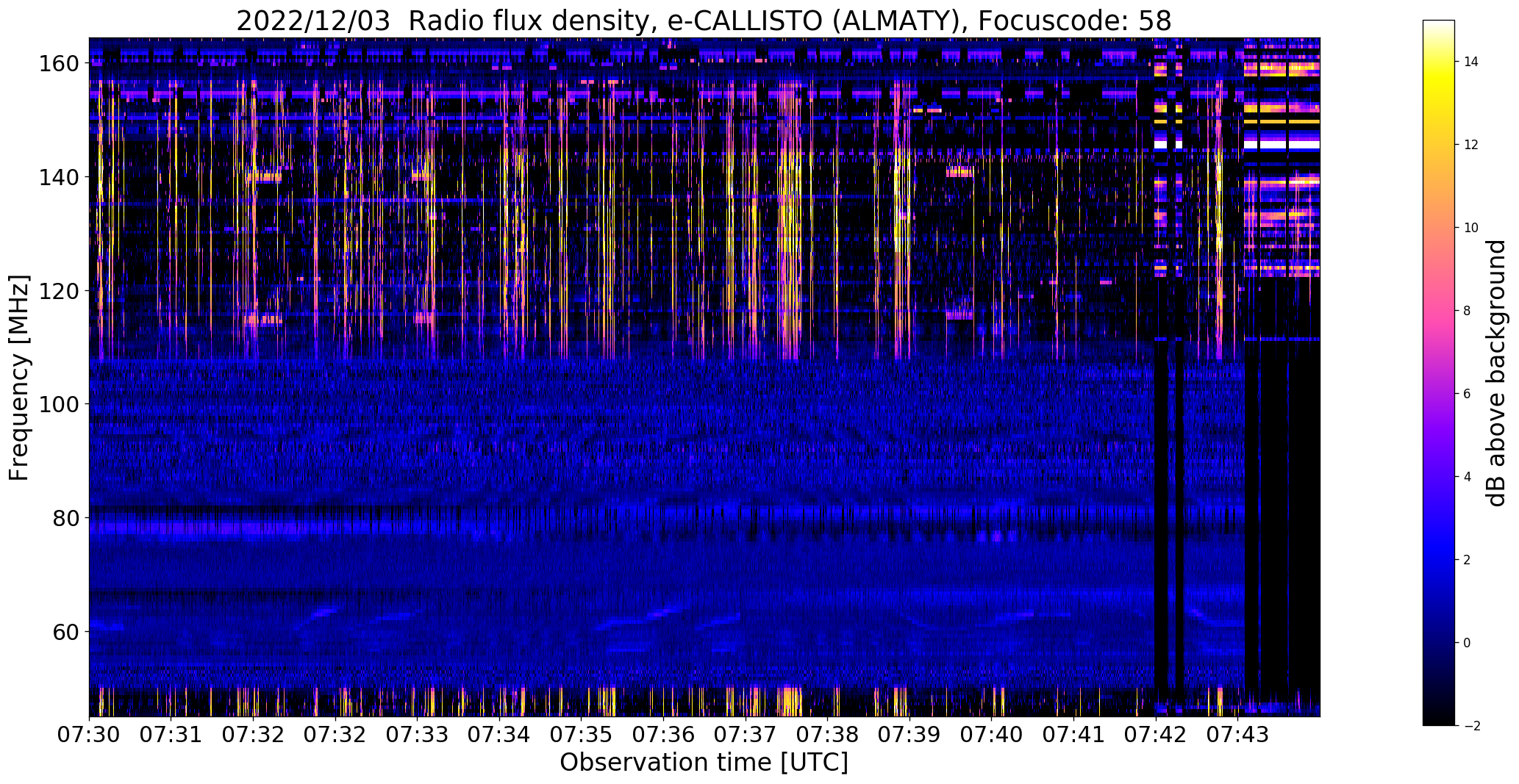Image resolution: width=1519 pixels, height=784 pixels.
Task: Click the 07:41 time tick label
Action: (1074, 735)
